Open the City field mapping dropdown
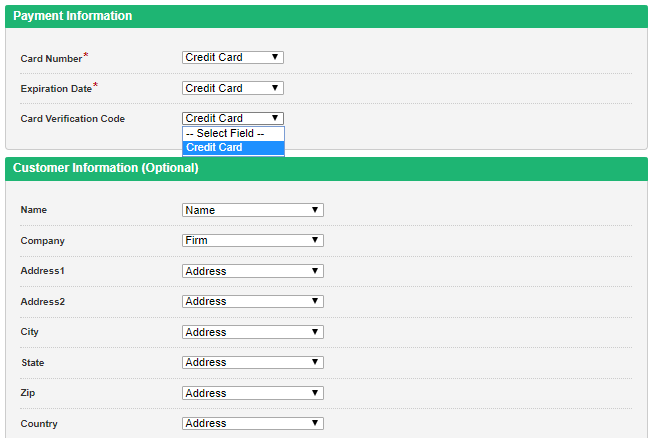 coord(253,332)
